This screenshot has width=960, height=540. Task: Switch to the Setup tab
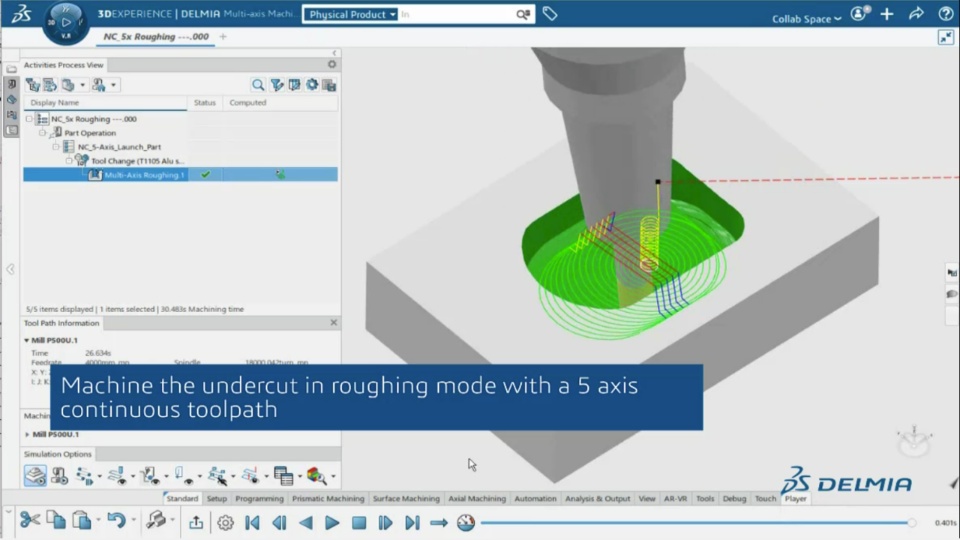(217, 498)
